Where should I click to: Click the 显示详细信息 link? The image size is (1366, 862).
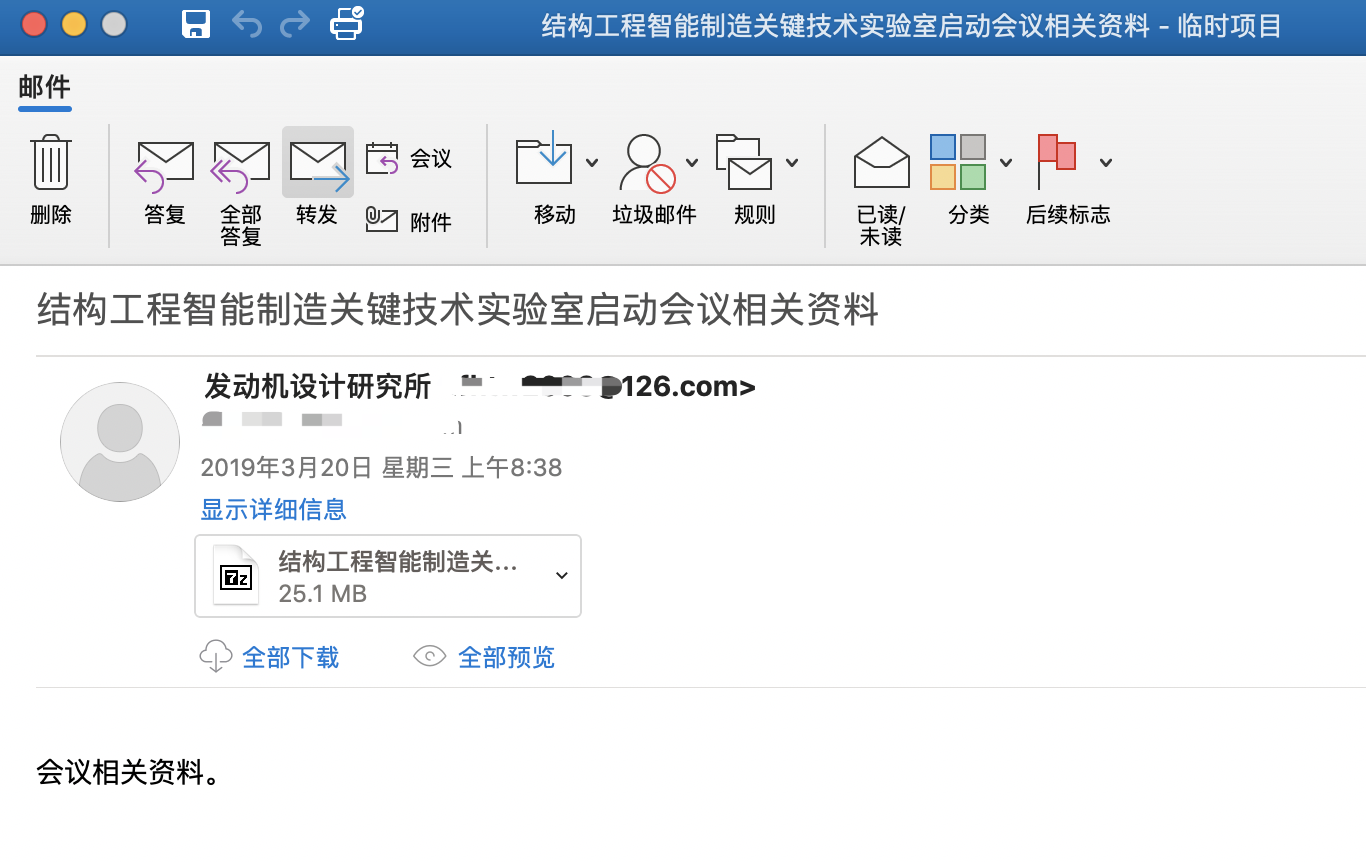pyautogui.click(x=274, y=510)
